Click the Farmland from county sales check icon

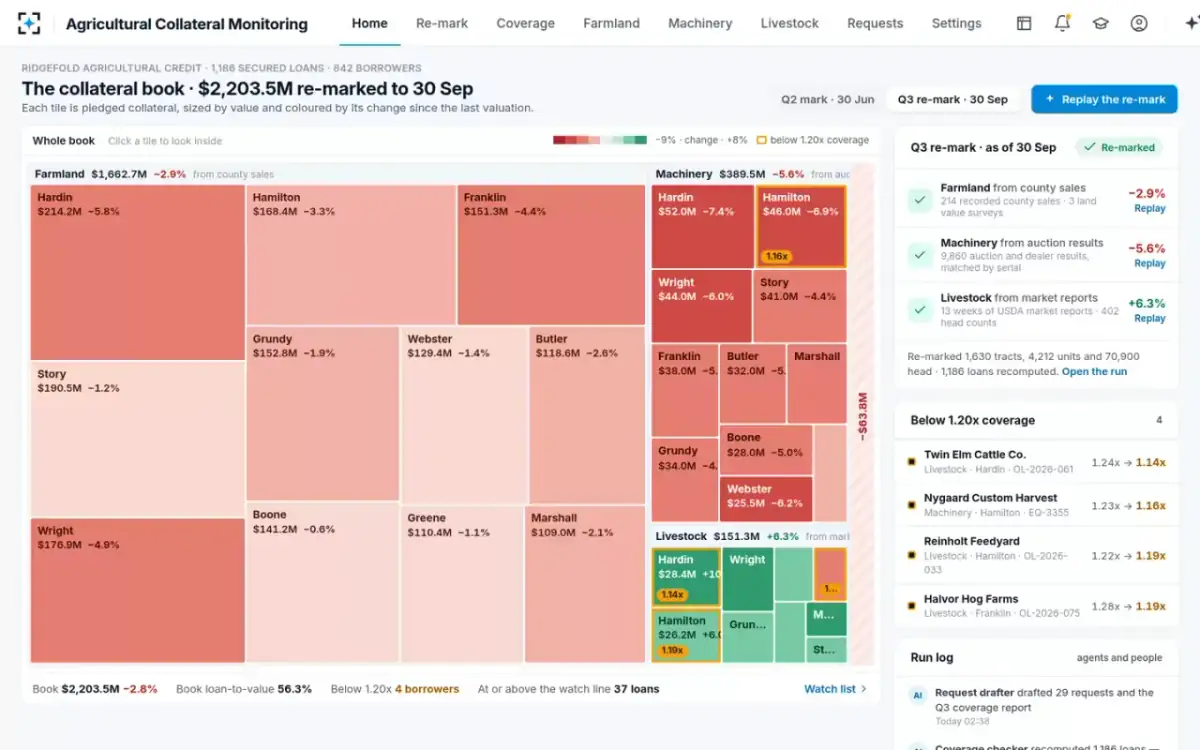[x=920, y=200]
